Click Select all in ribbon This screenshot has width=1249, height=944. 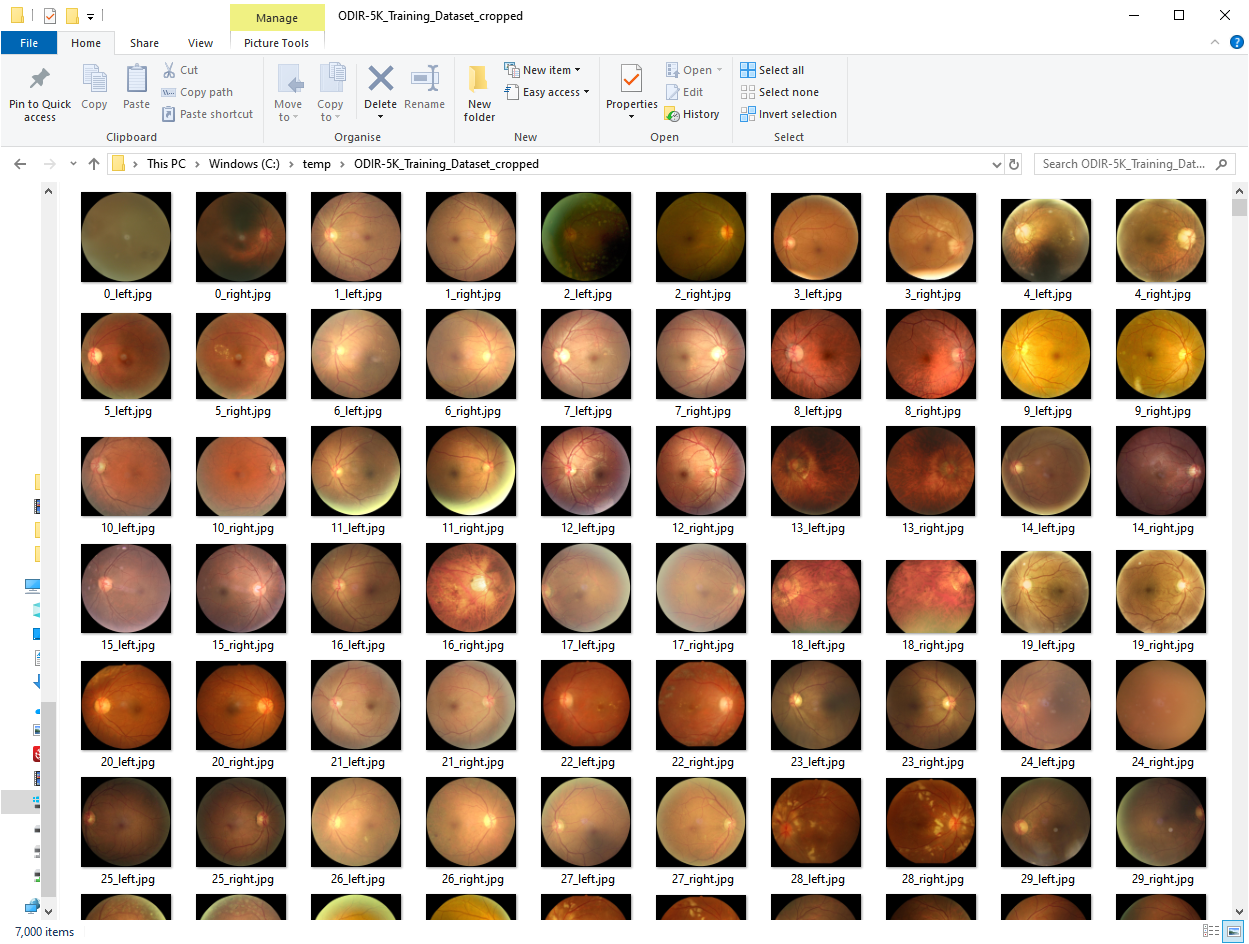pos(772,70)
